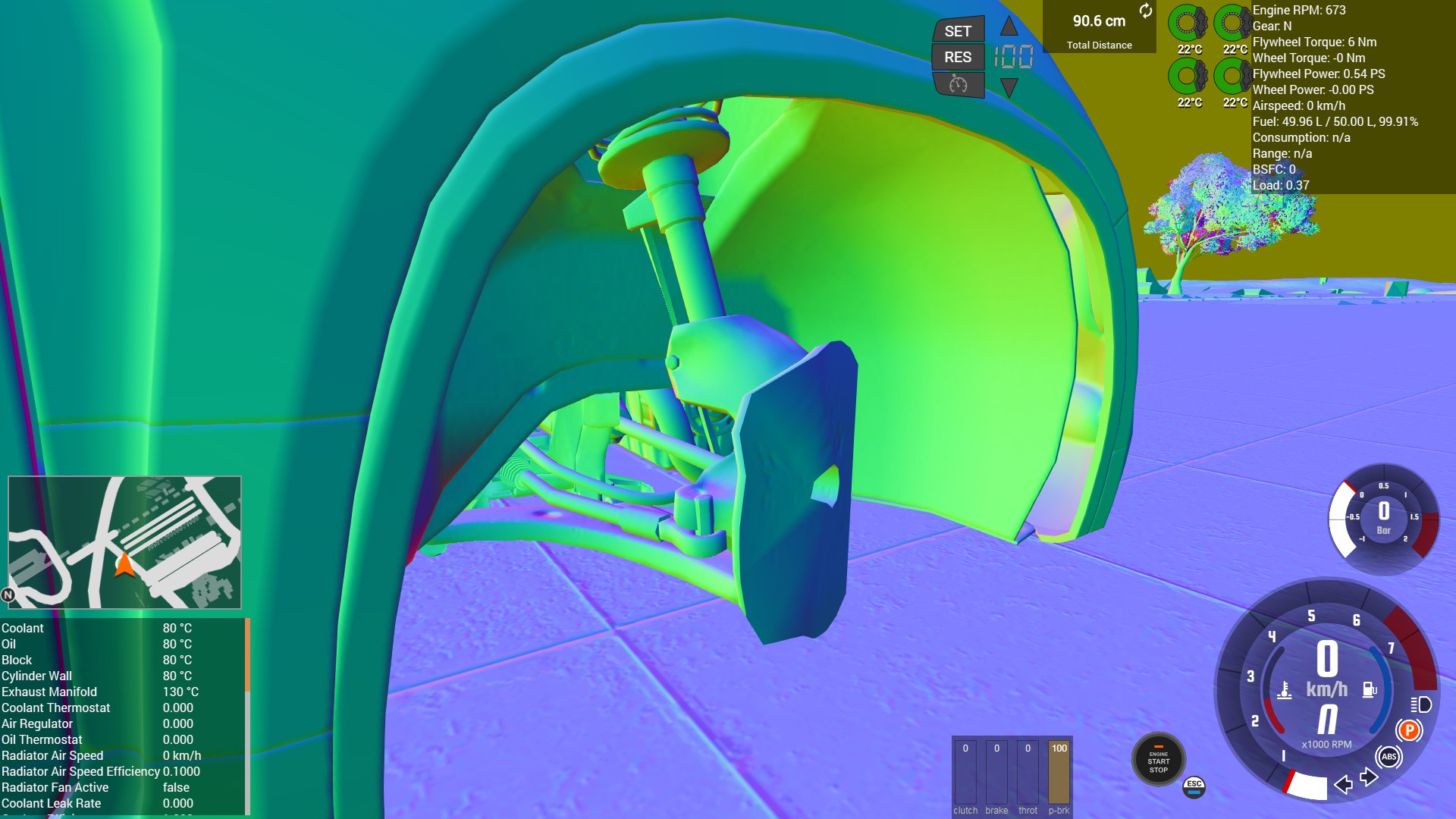Screen dimensions: 1456x819
Task: Click the top-left brake disc temperature icon
Action: pos(1188,24)
